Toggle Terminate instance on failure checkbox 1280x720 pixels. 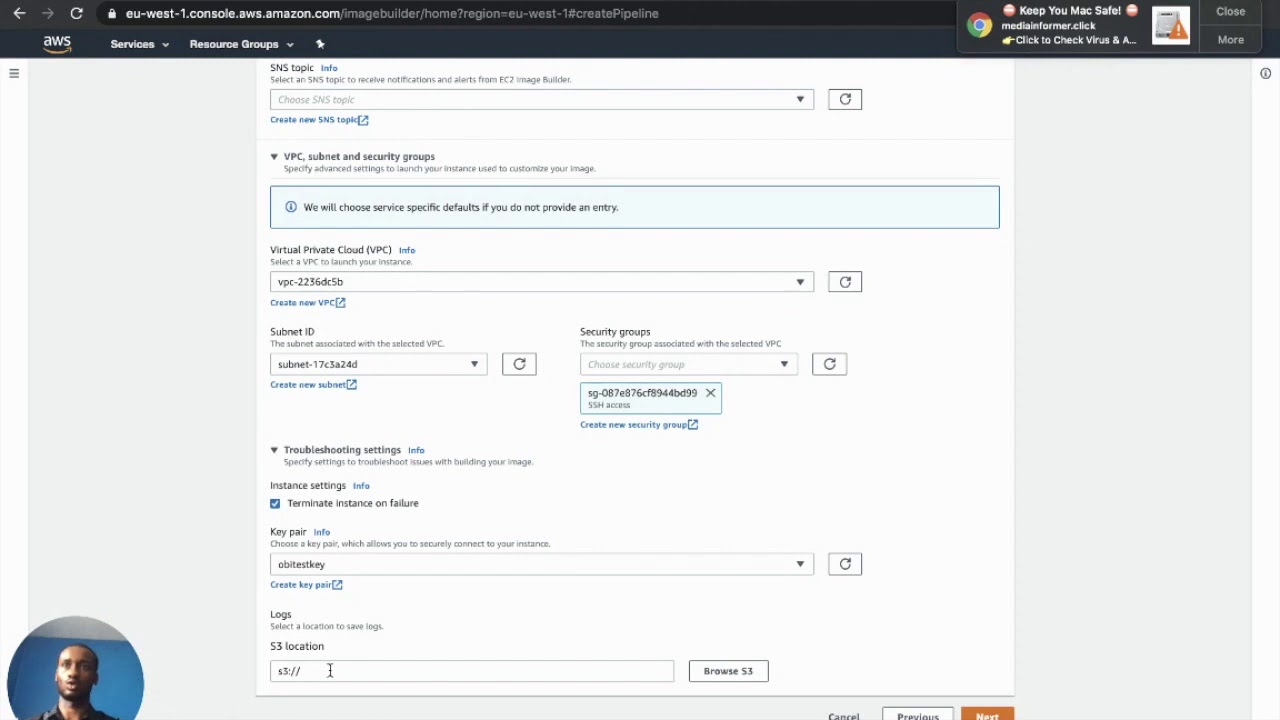[275, 503]
